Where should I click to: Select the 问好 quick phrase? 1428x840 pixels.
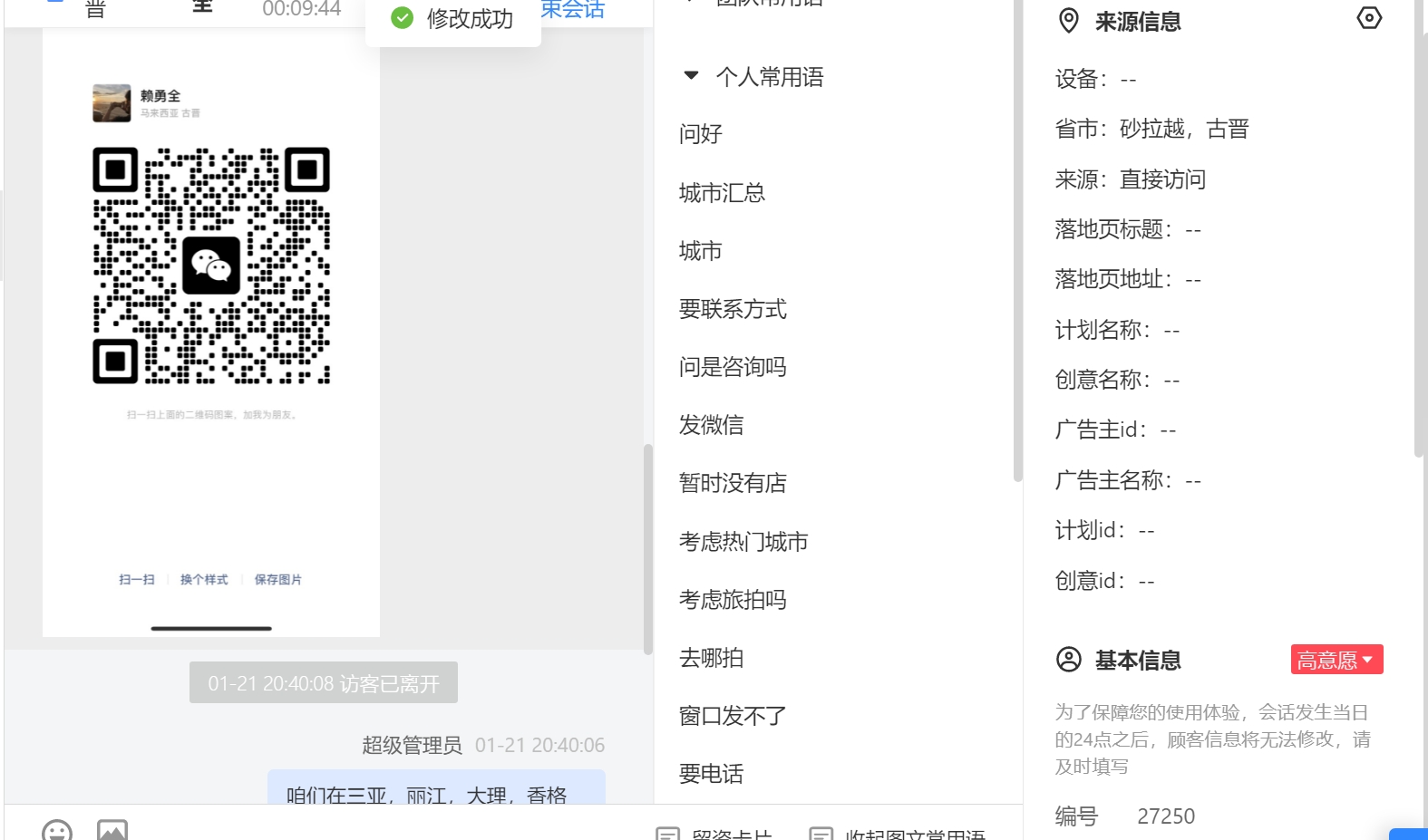click(701, 134)
